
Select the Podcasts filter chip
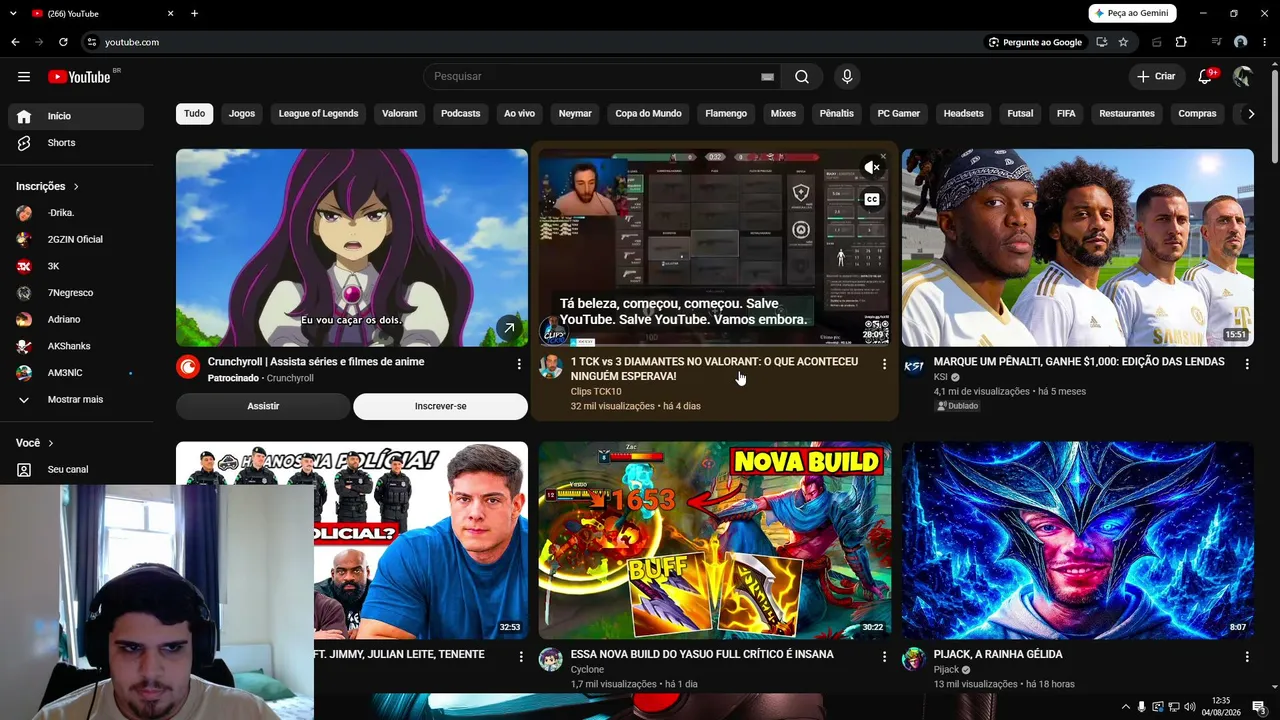(461, 114)
